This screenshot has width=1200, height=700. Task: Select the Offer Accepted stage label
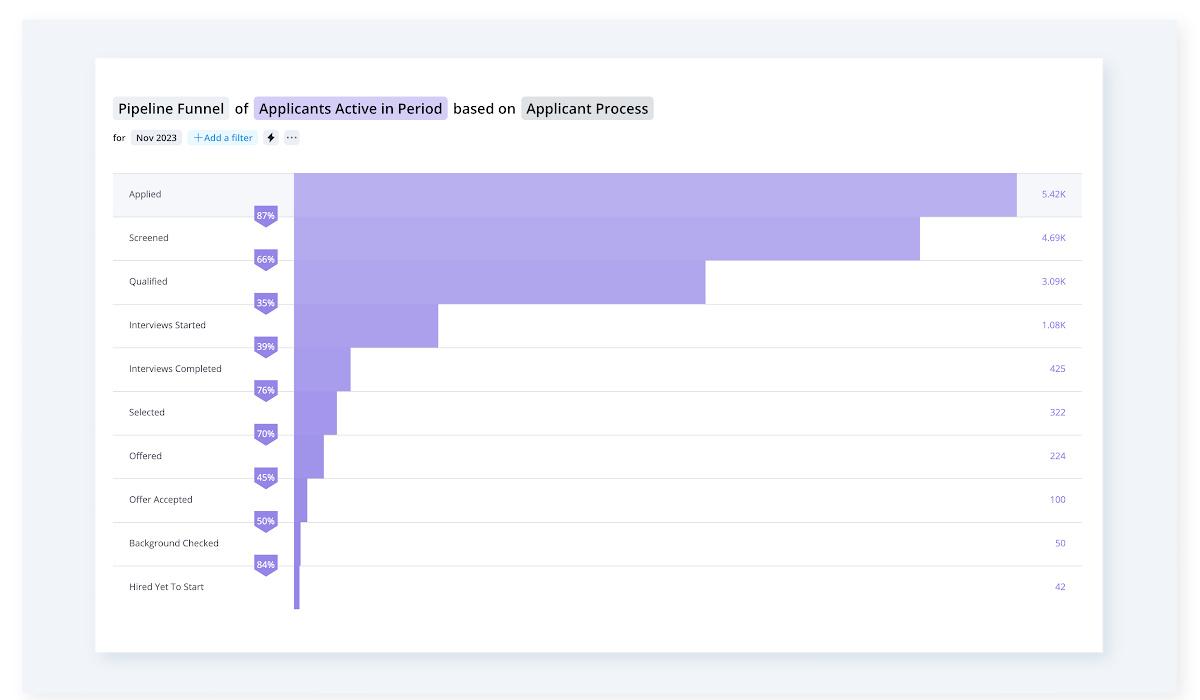(x=161, y=500)
